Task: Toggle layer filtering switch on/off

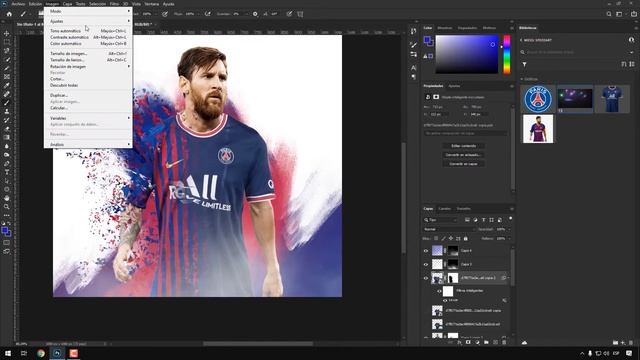Action: pyautogui.click(x=510, y=219)
